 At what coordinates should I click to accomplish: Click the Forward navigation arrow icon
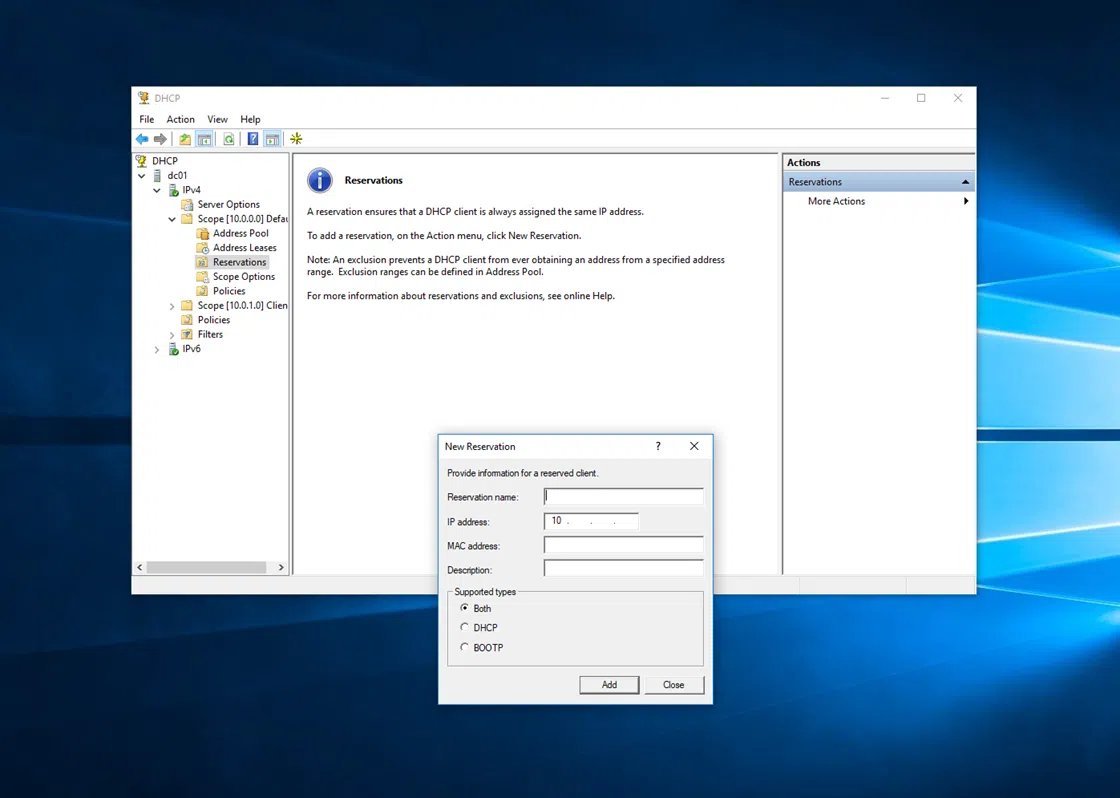pyautogui.click(x=159, y=139)
